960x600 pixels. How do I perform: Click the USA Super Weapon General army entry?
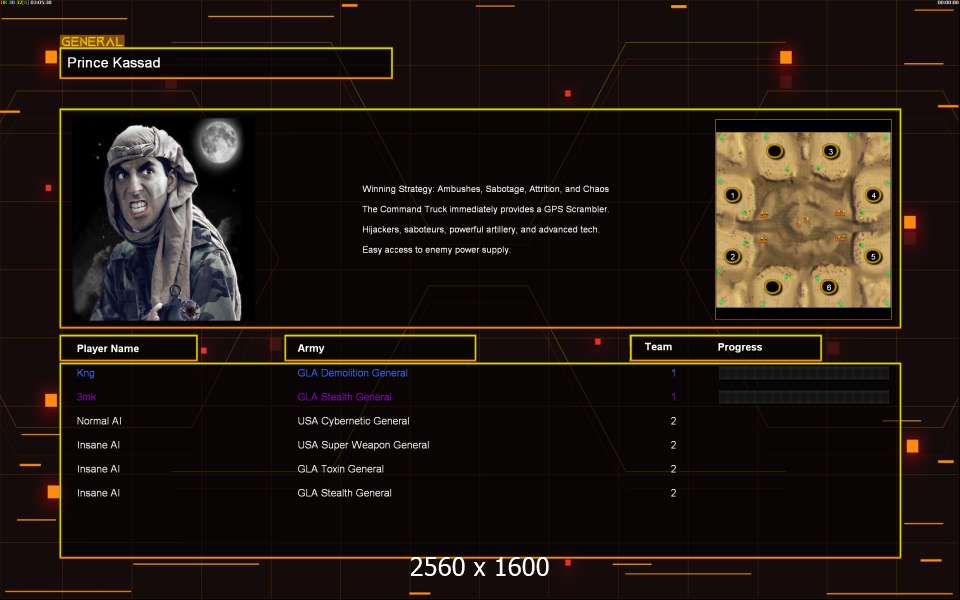(x=363, y=445)
